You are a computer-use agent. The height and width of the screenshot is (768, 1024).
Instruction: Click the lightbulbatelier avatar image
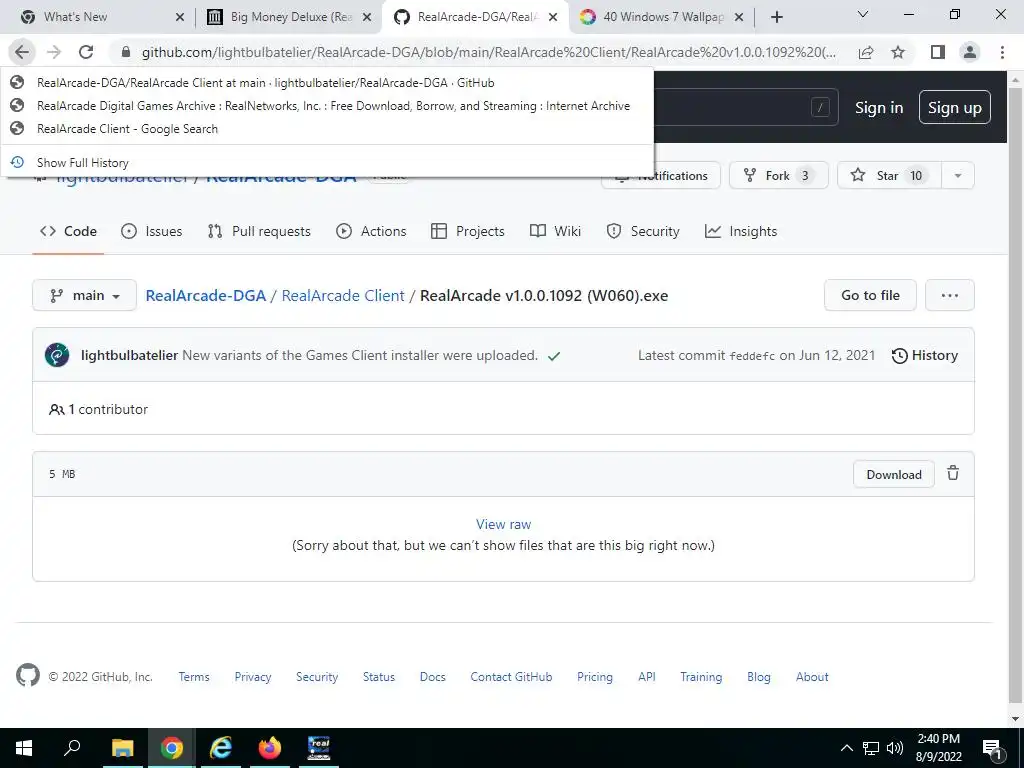57,355
